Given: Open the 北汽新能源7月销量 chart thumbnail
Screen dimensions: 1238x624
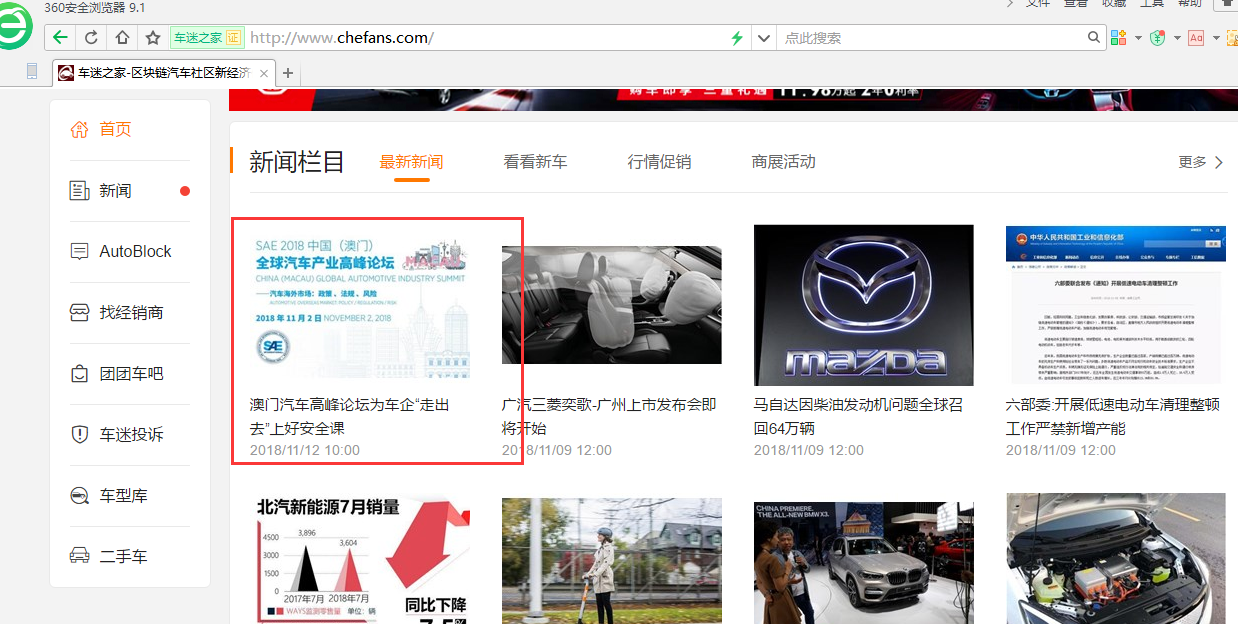Looking at the screenshot, I should pyautogui.click(x=360, y=561).
